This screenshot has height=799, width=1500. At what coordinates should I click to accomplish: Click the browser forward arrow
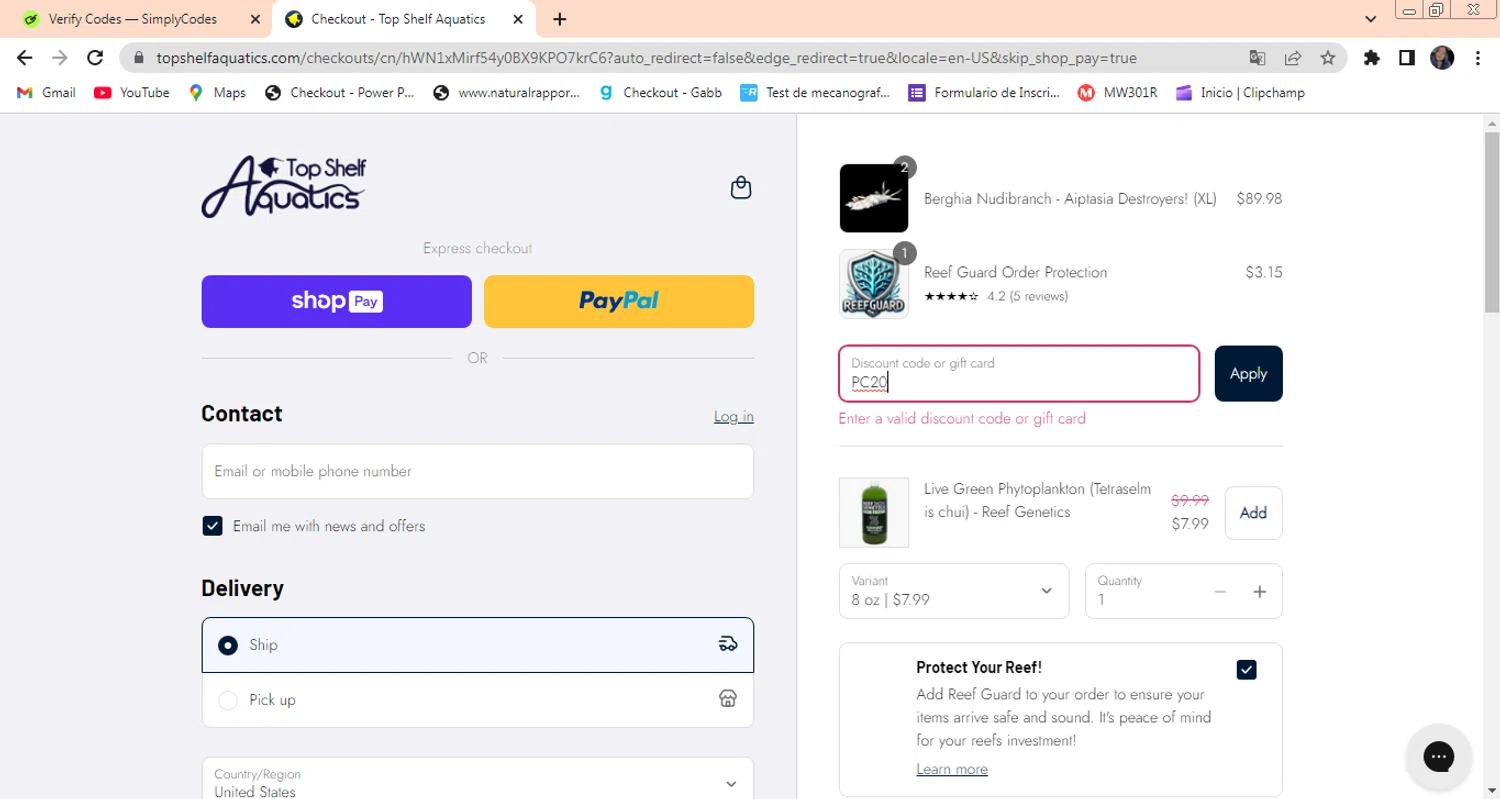[x=60, y=58]
